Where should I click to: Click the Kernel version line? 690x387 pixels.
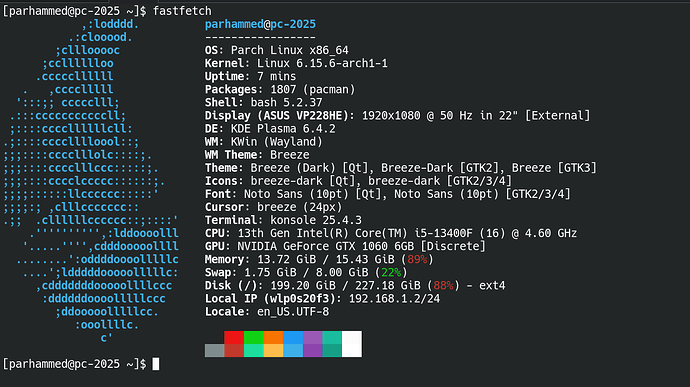tap(296, 63)
